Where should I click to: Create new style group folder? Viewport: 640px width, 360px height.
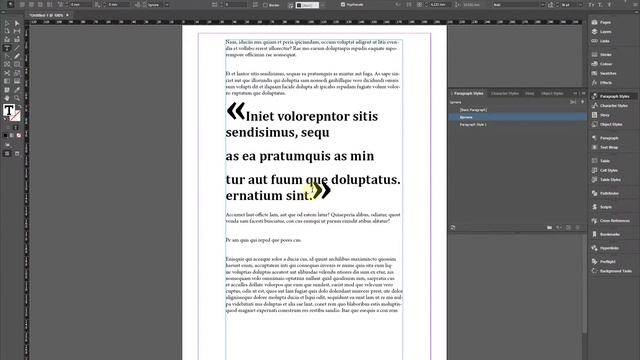[549, 228]
